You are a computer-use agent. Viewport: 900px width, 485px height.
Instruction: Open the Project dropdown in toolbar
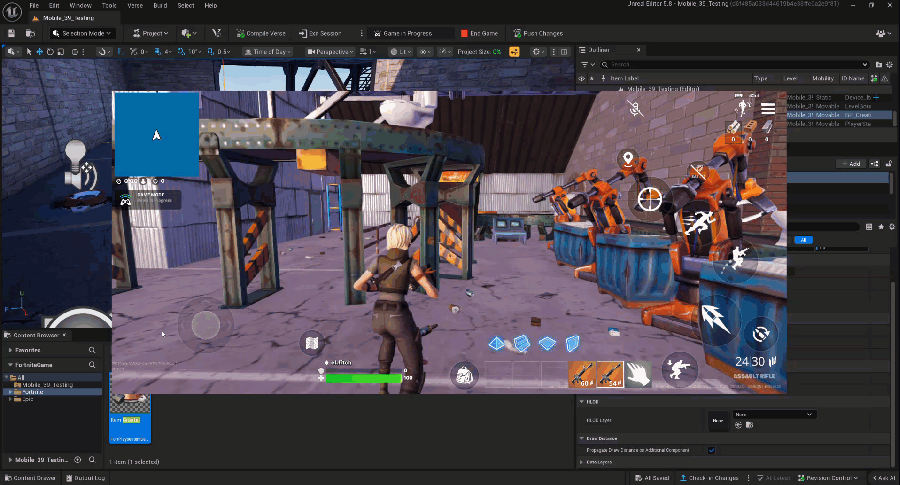pyautogui.click(x=149, y=33)
